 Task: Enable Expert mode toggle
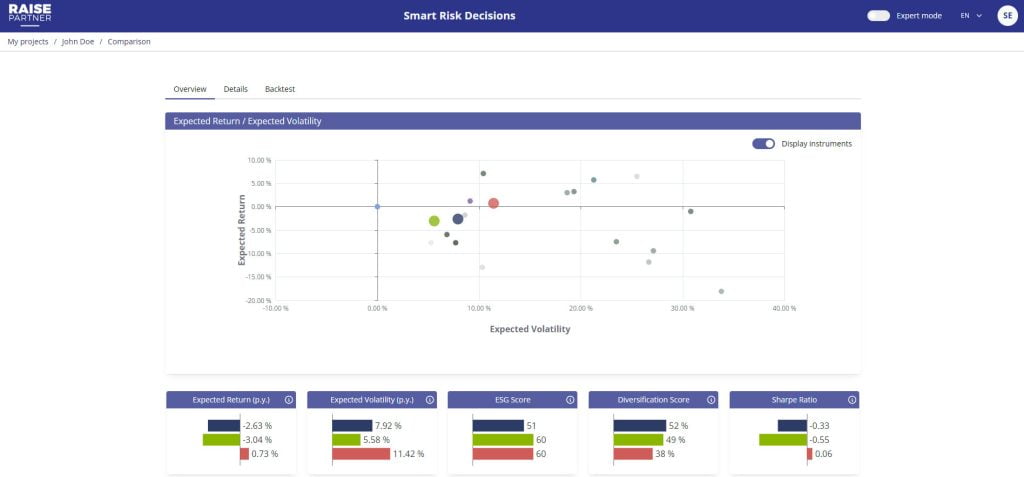[878, 16]
